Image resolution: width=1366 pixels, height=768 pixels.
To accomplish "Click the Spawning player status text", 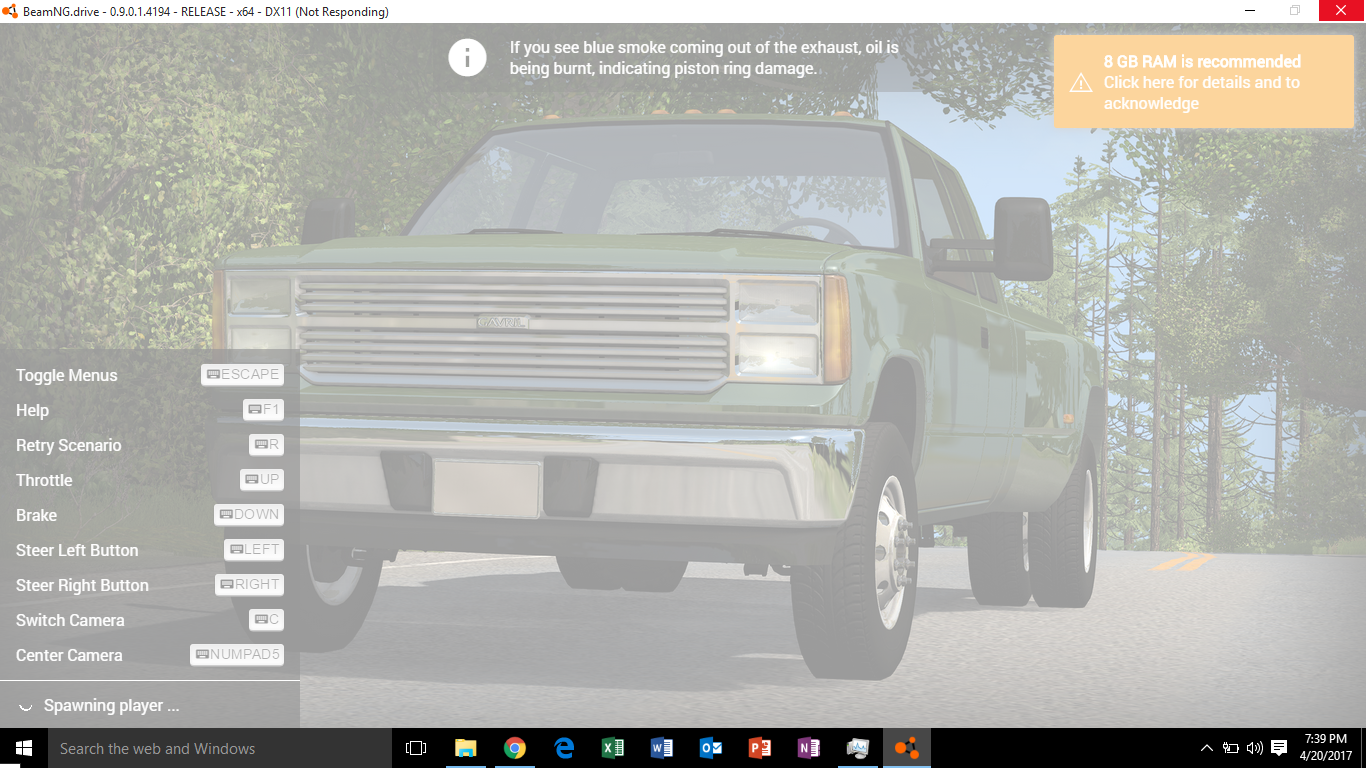I will 112,706.
